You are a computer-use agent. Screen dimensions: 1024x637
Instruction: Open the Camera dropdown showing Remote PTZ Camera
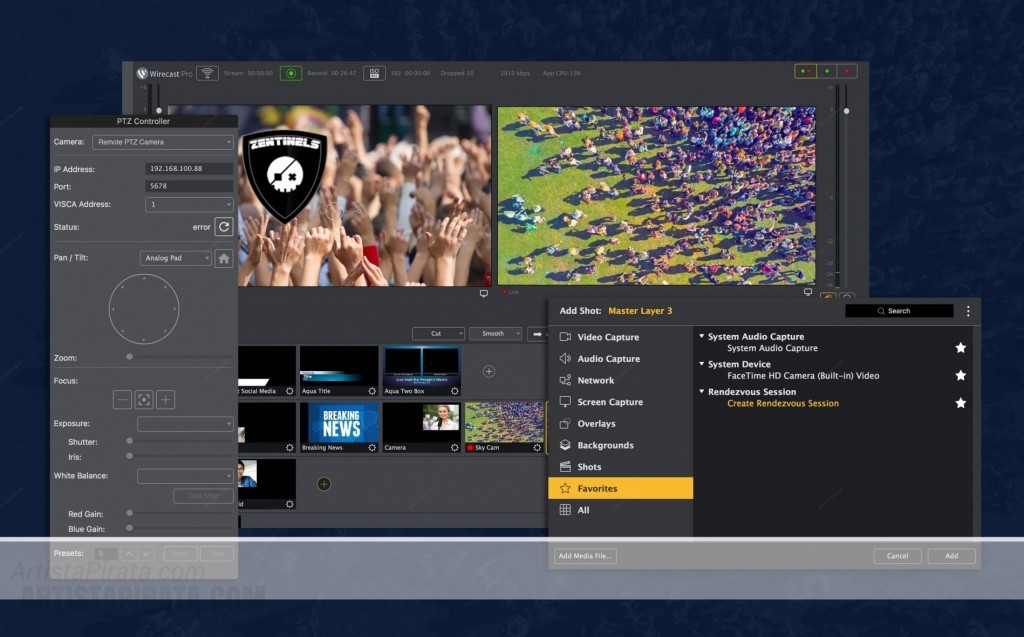pyautogui.click(x=163, y=142)
